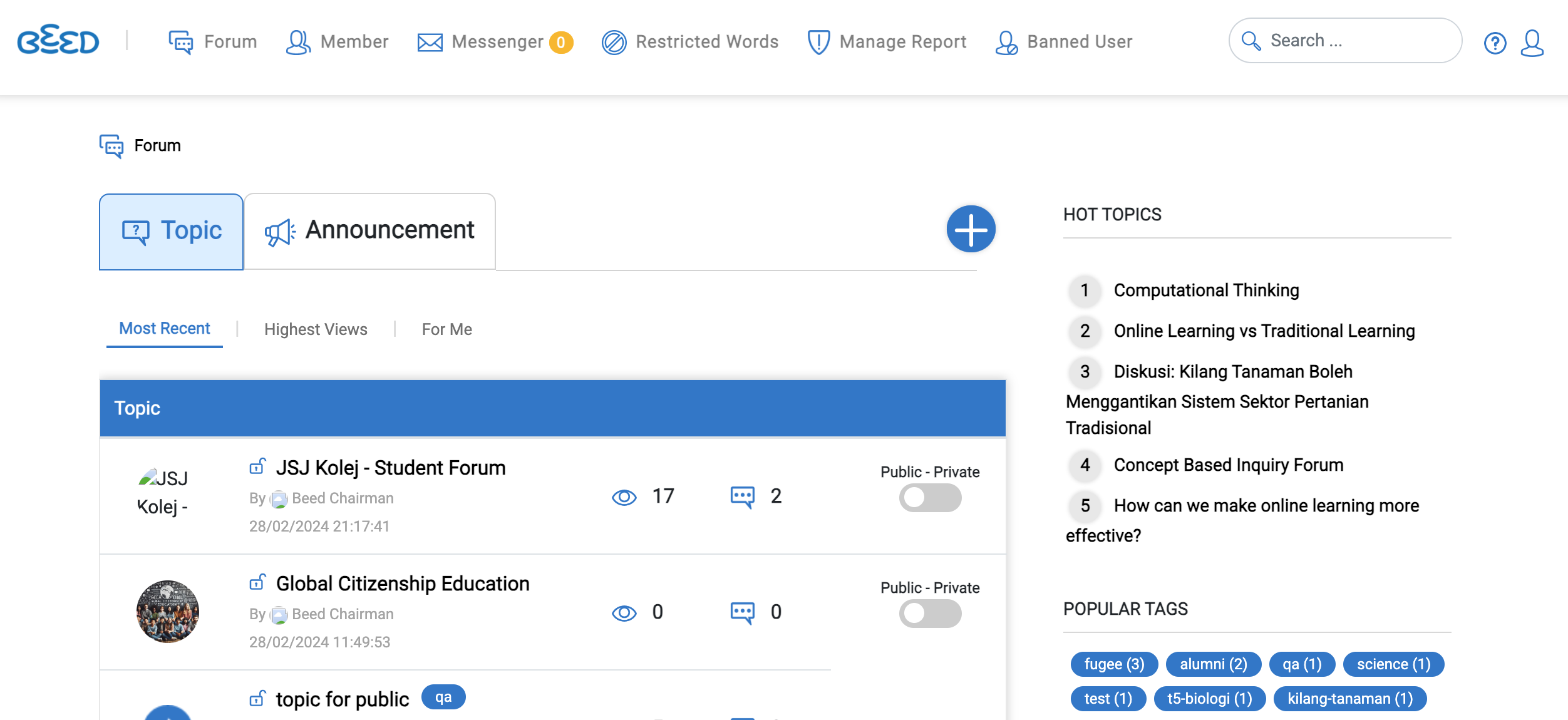Open Restricted Words page
The height and width of the screenshot is (720, 1568).
pyautogui.click(x=707, y=42)
